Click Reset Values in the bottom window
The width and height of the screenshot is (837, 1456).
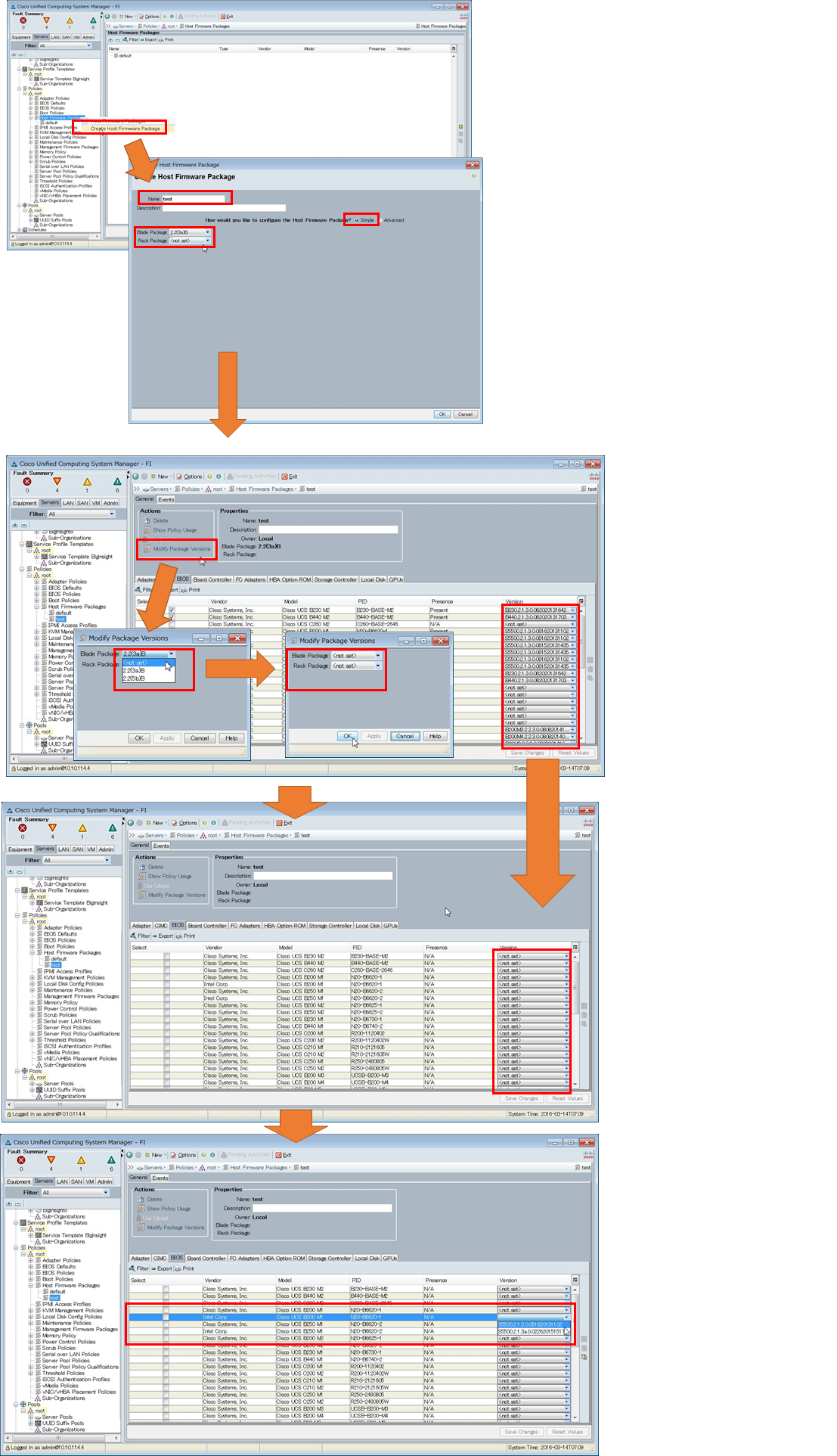point(566,1432)
